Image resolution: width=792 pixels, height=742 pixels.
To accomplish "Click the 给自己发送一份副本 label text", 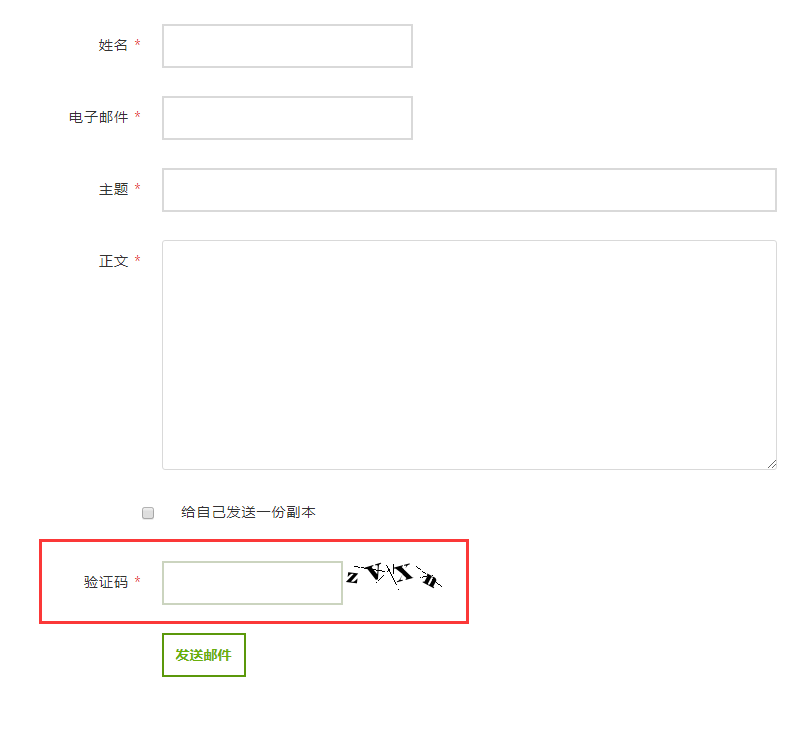I will 248,512.
